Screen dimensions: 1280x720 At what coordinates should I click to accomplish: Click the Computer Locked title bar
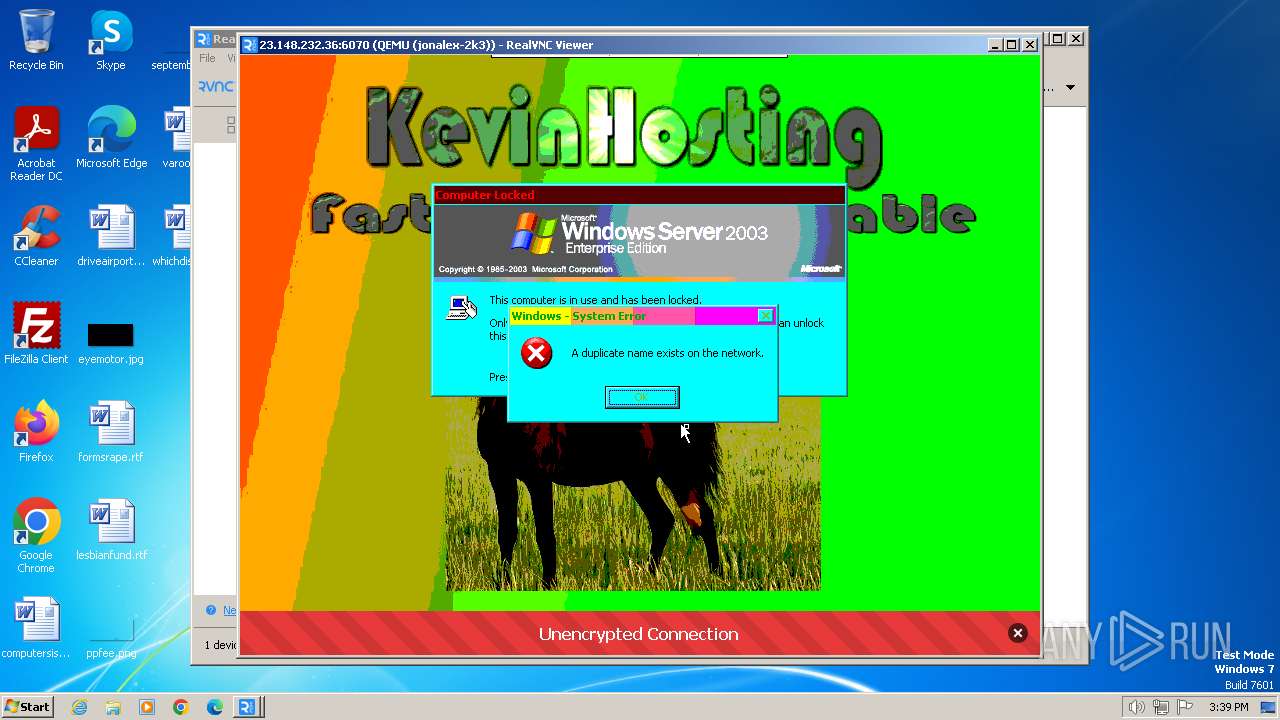639,195
